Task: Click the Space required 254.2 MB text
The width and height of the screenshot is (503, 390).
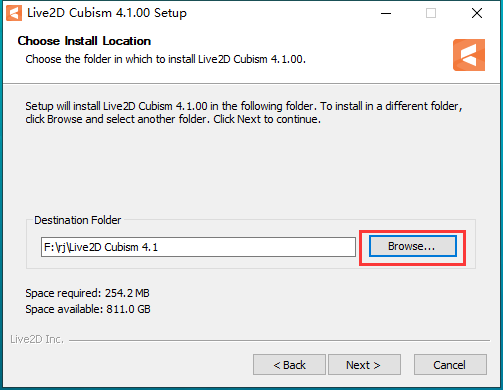Action: [87, 293]
